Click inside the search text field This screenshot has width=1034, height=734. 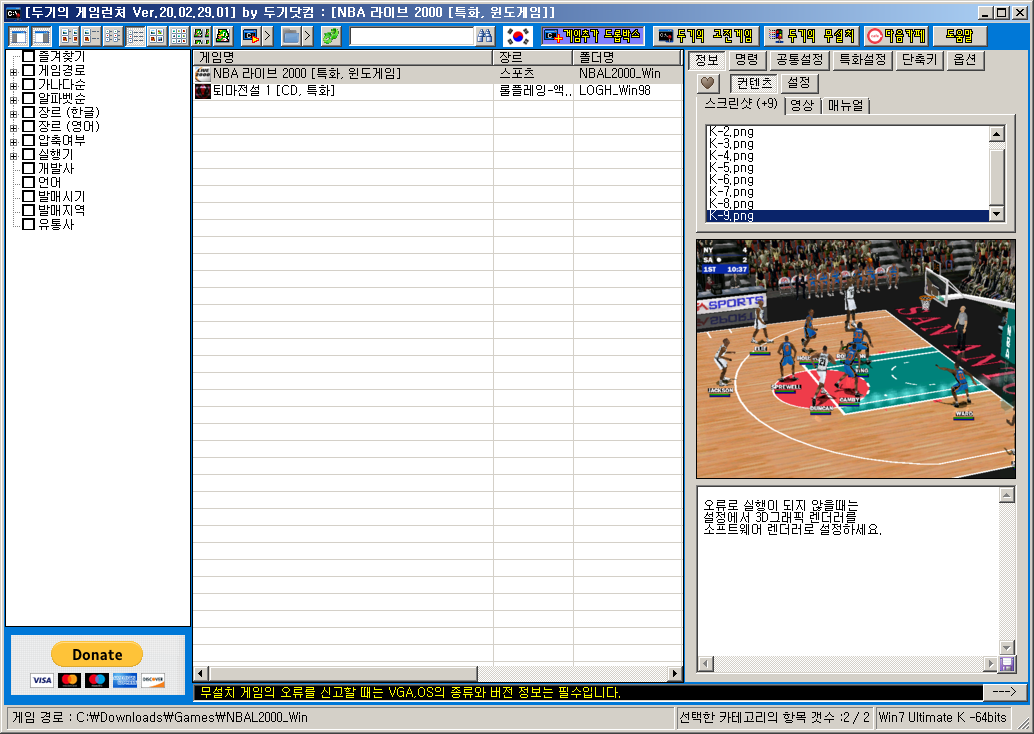pyautogui.click(x=411, y=36)
